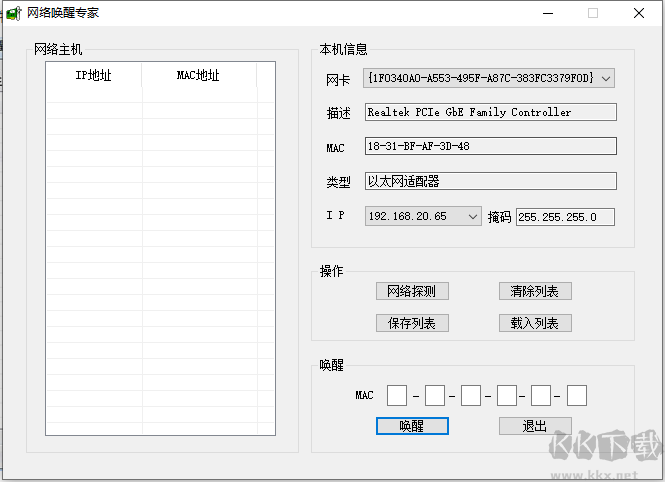Image resolution: width=665 pixels, height=482 pixels.
Task: Minimize the 网络唤醒专家 window
Action: tap(548, 13)
